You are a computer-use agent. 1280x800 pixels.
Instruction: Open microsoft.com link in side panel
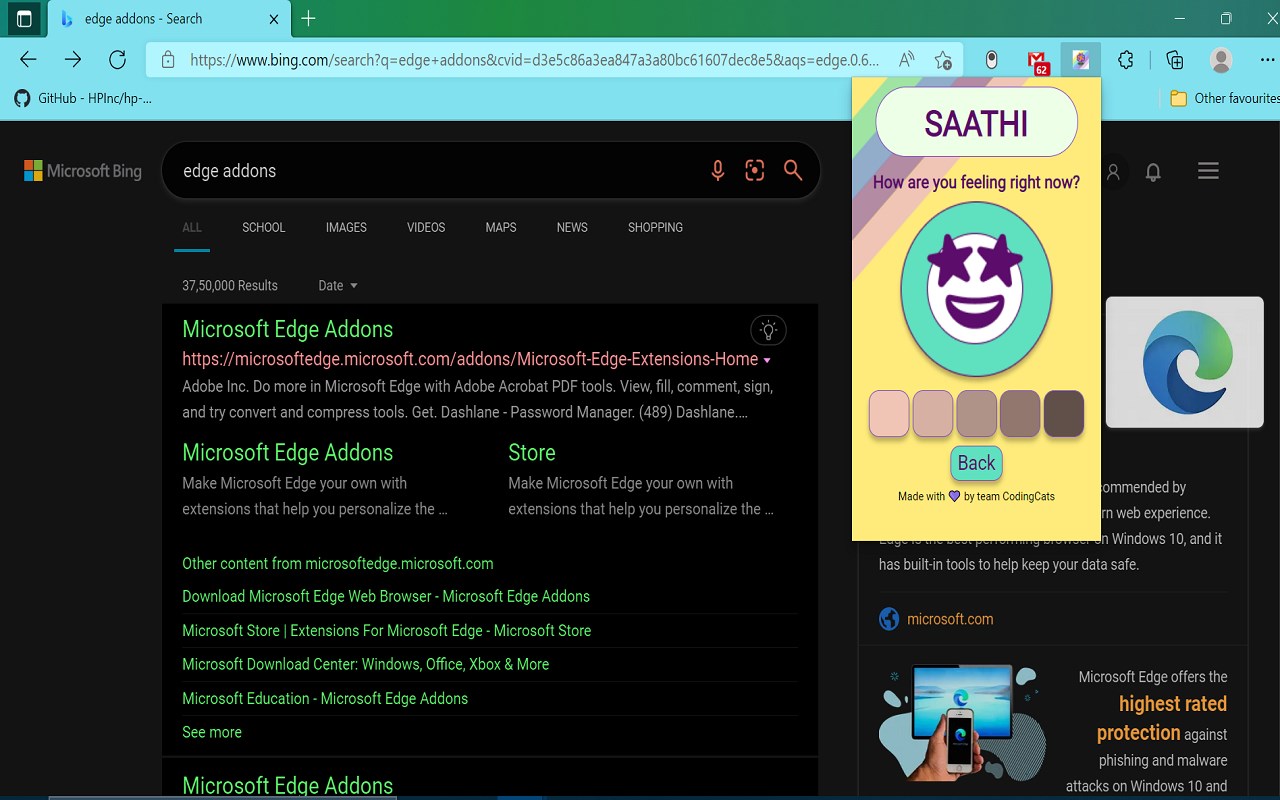[950, 619]
